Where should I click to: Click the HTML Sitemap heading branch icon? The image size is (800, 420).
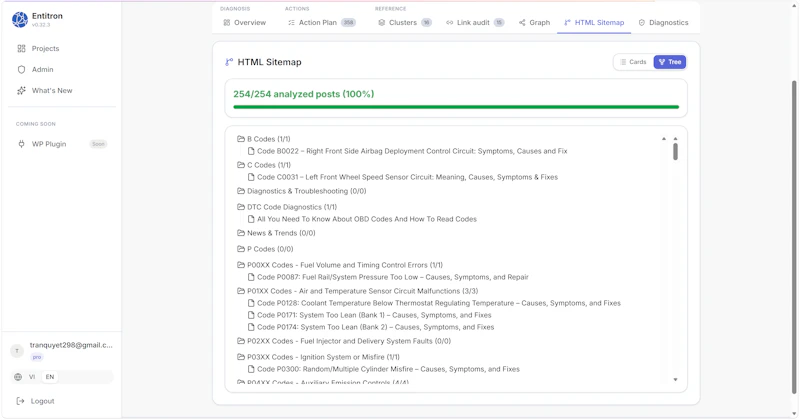(229, 62)
